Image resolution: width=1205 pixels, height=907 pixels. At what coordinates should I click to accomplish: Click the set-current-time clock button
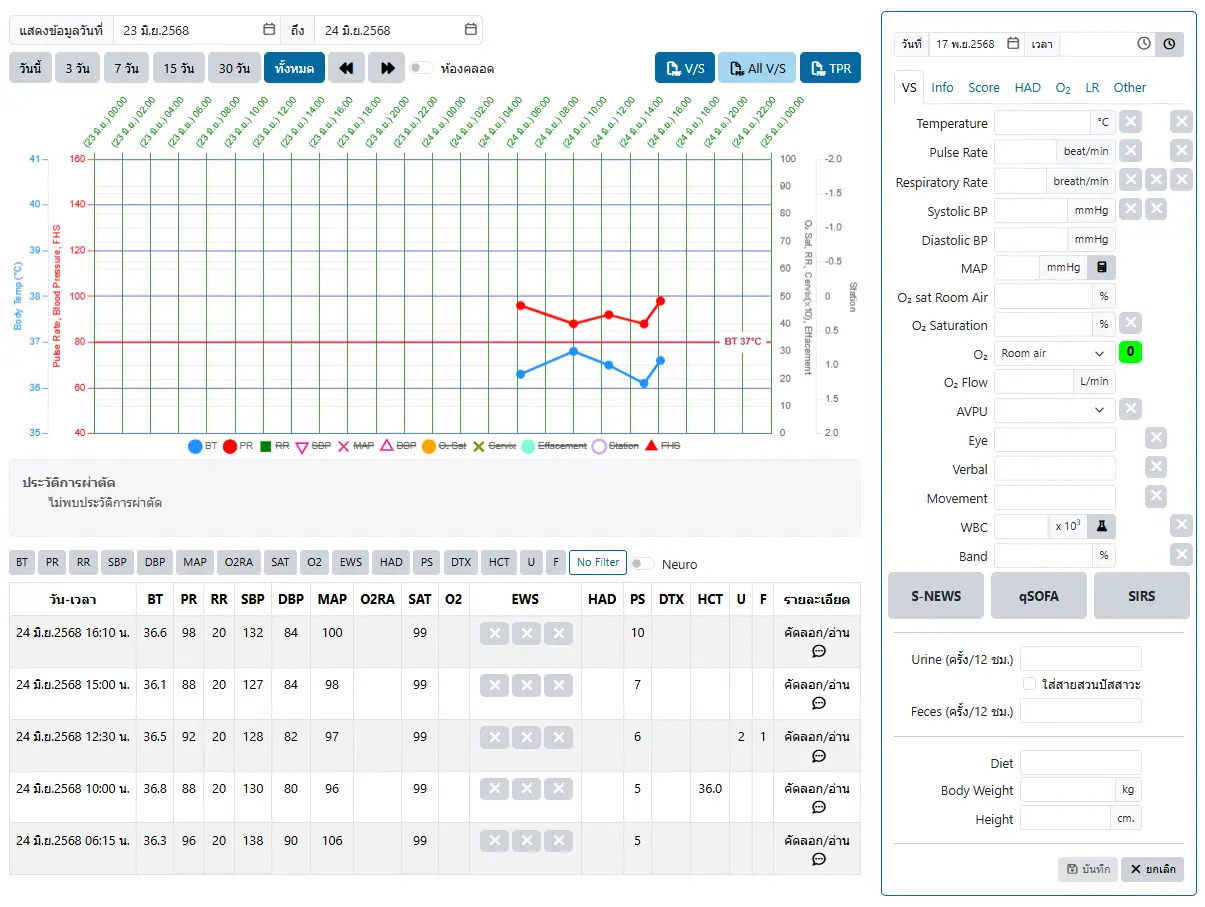[1169, 44]
